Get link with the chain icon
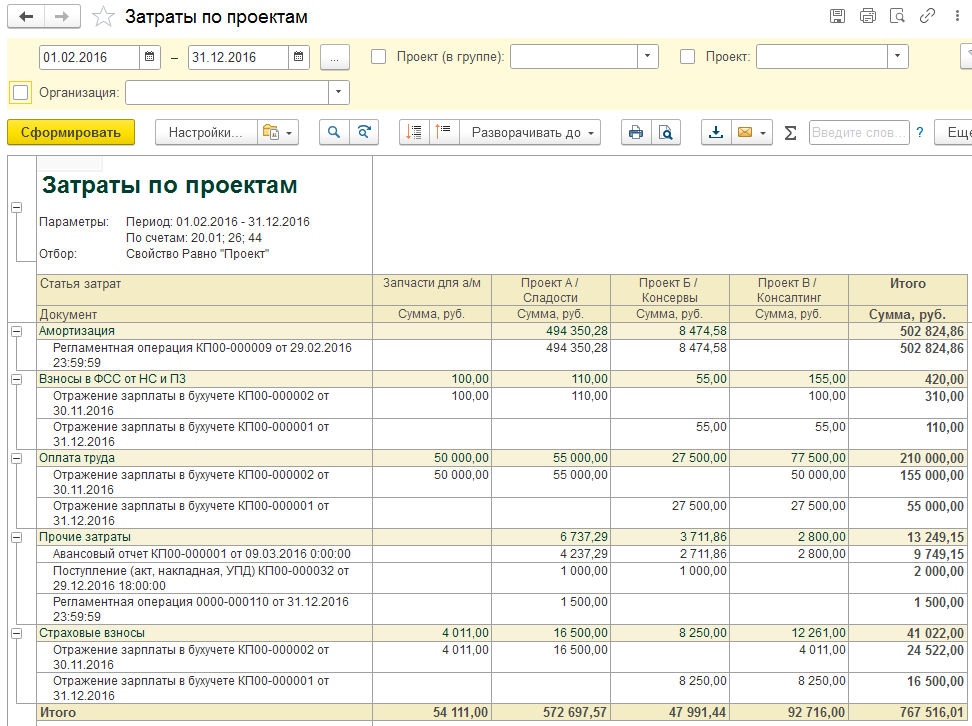This screenshot has height=726, width=972. pyautogui.click(x=927, y=16)
